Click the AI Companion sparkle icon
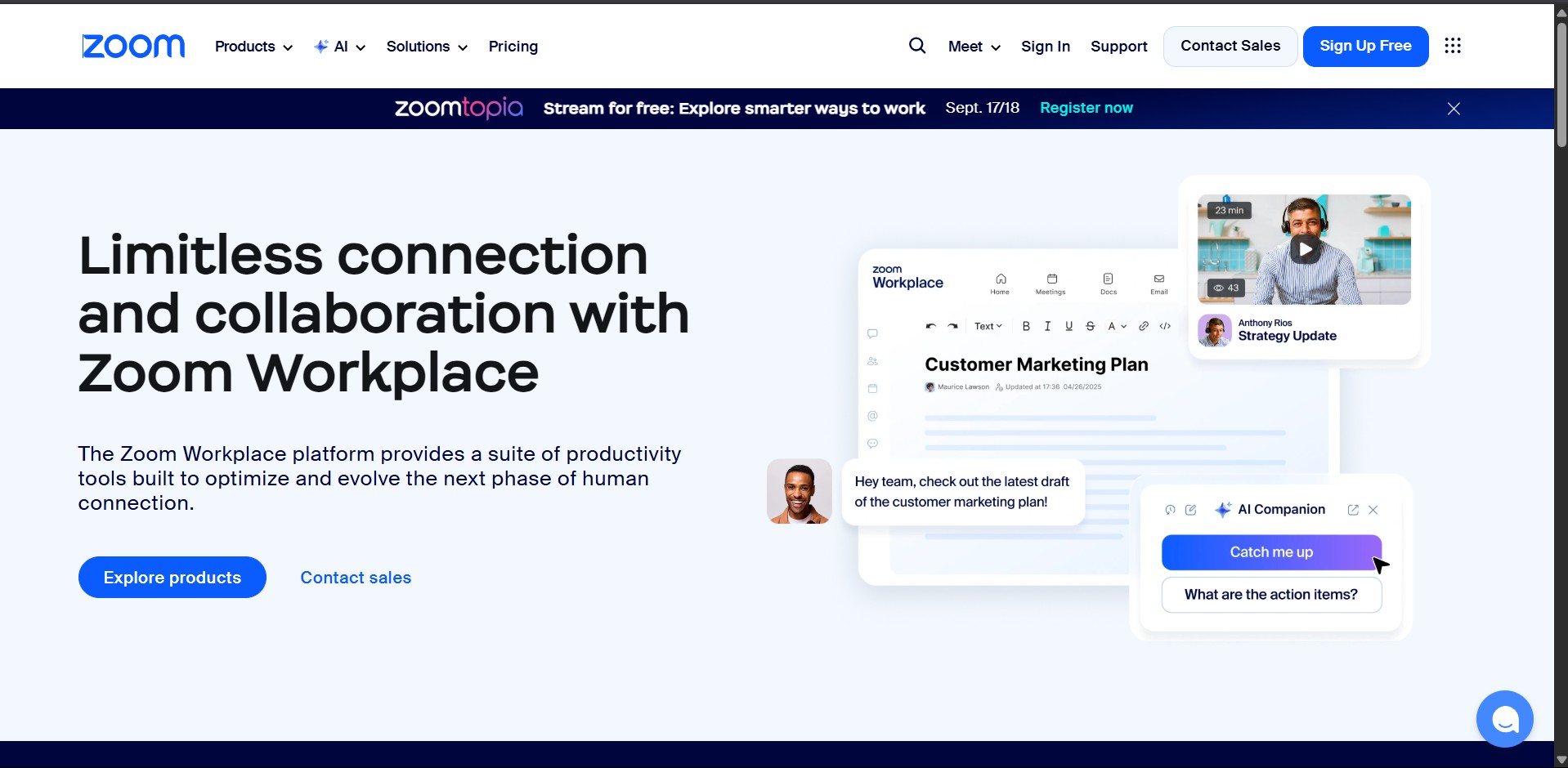Screen dimensions: 1568x768 point(1223,510)
